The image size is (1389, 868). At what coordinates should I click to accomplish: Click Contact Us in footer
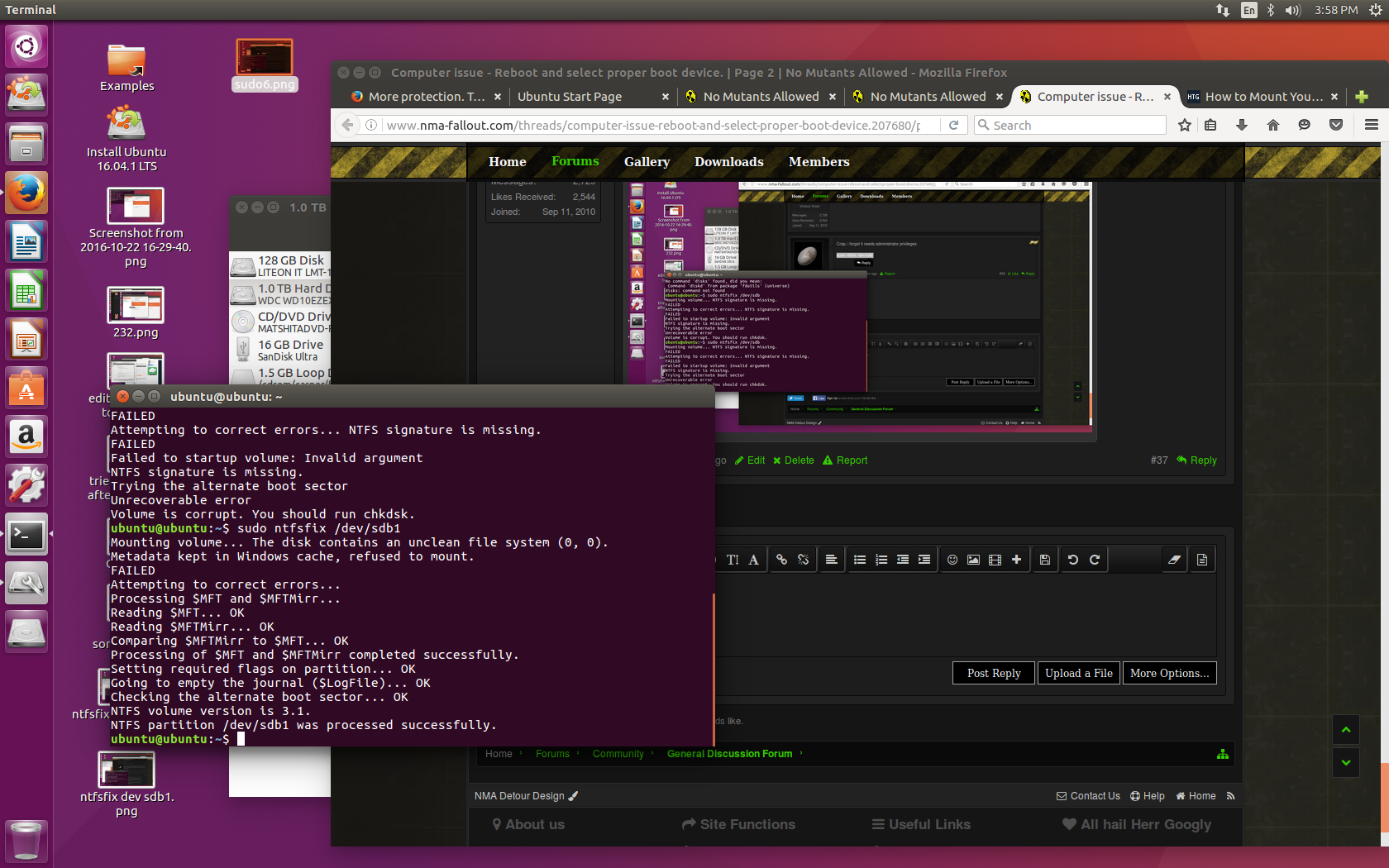pos(1088,796)
